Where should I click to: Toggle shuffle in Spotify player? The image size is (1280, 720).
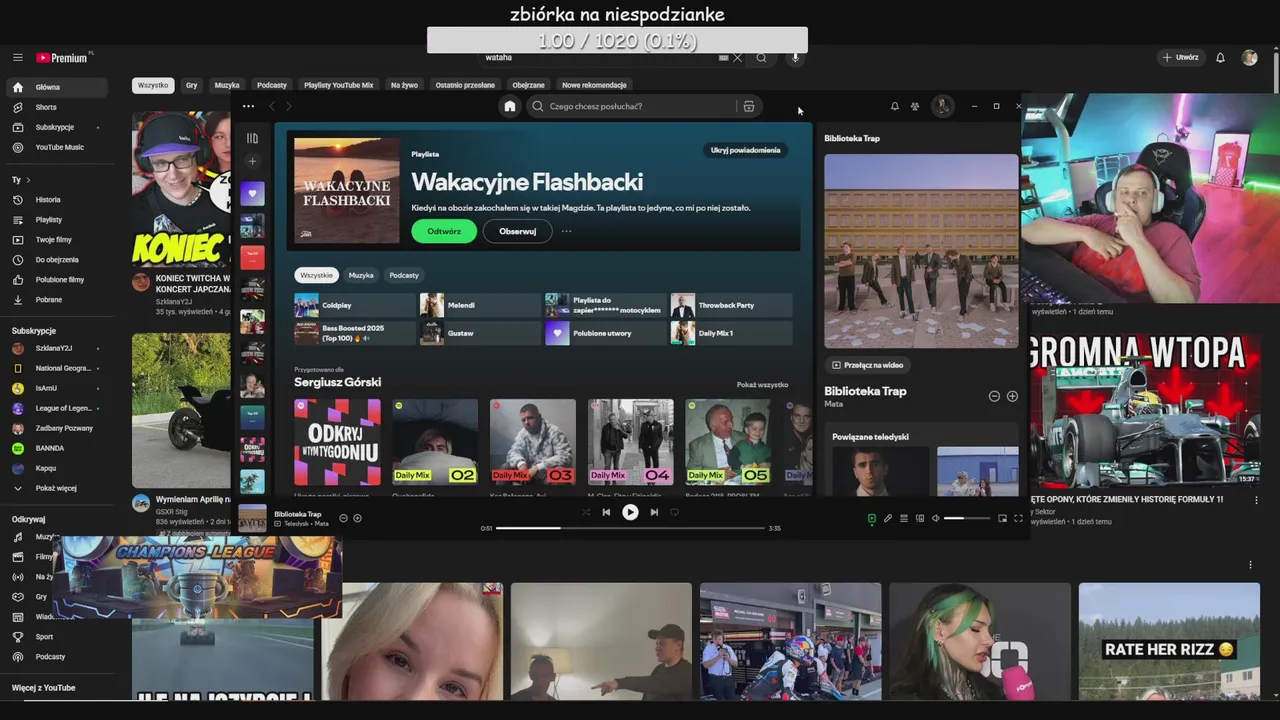[586, 512]
